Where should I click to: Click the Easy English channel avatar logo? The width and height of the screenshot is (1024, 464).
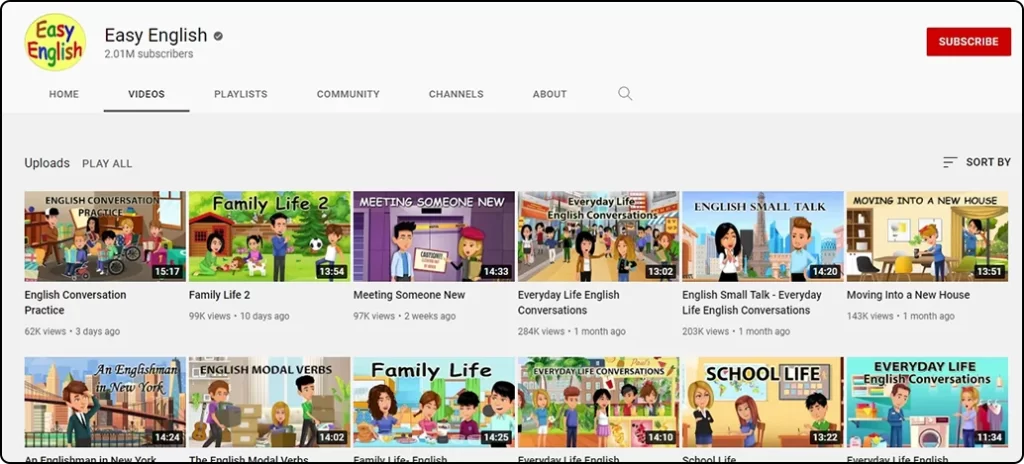coord(55,42)
